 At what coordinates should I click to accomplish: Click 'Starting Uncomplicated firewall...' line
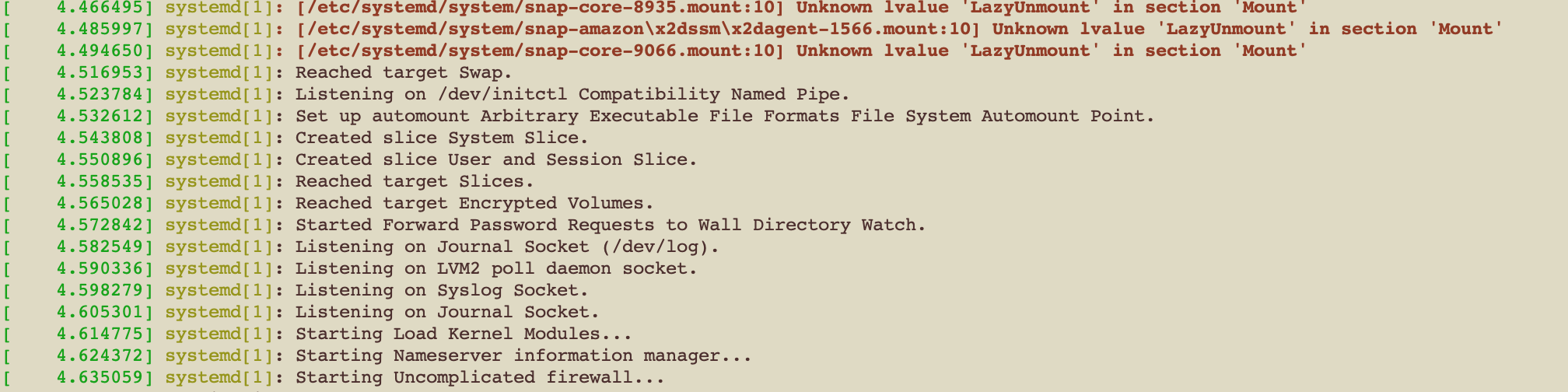click(480, 378)
